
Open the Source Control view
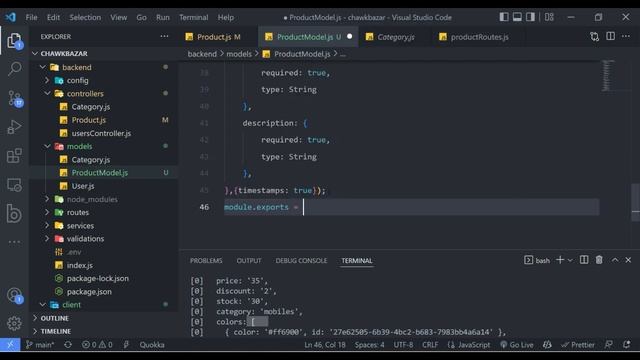point(15,98)
